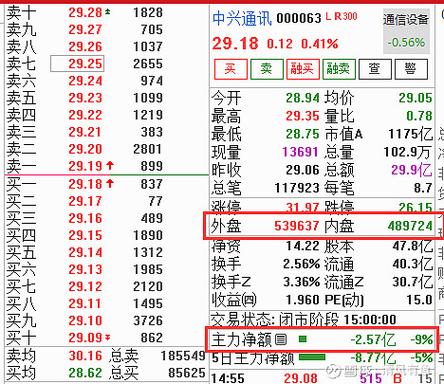Select 买十 price 29.09
Image resolution: width=444 pixels, height=384 pixels.
85,338
